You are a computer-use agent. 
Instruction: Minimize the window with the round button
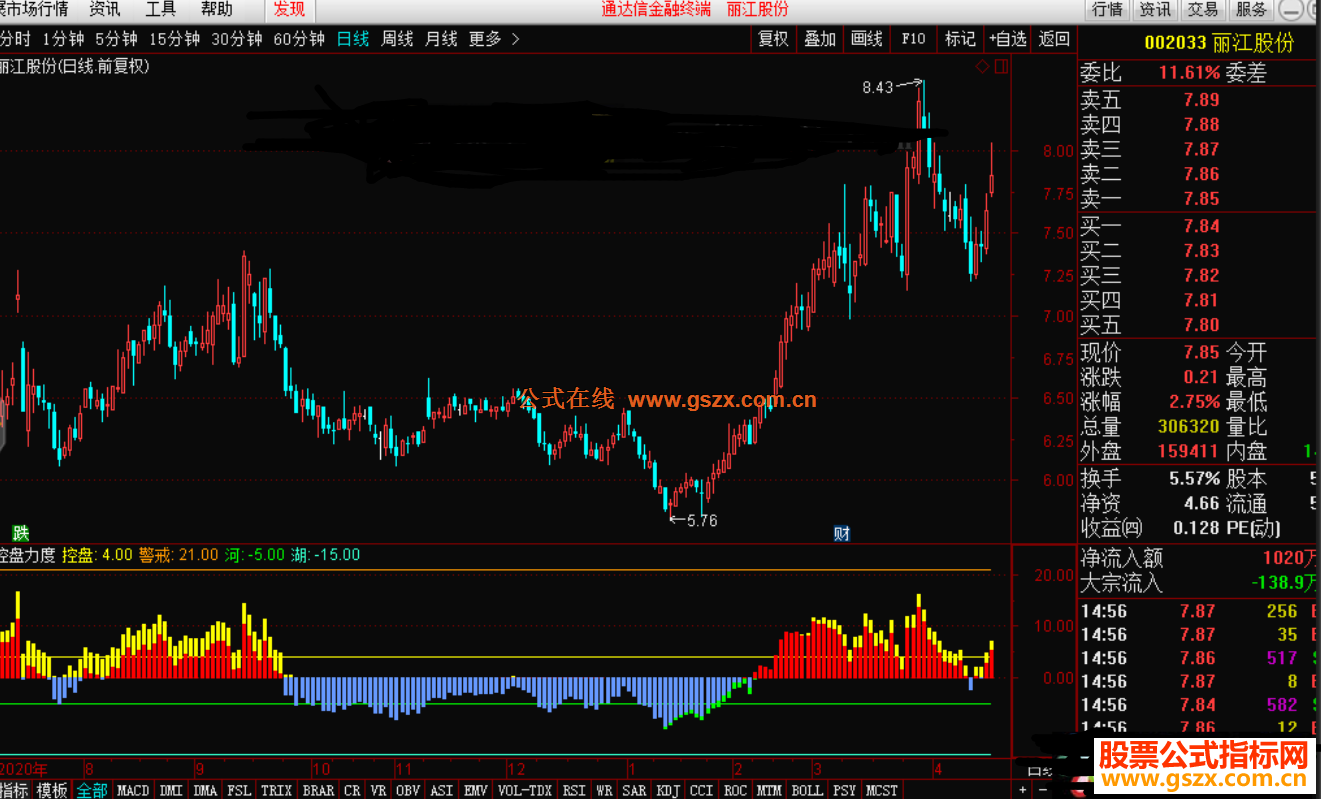point(1293,10)
